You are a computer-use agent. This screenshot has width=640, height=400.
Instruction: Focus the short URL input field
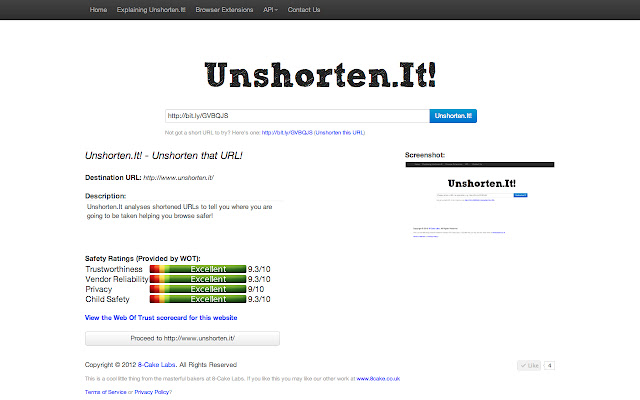297,116
